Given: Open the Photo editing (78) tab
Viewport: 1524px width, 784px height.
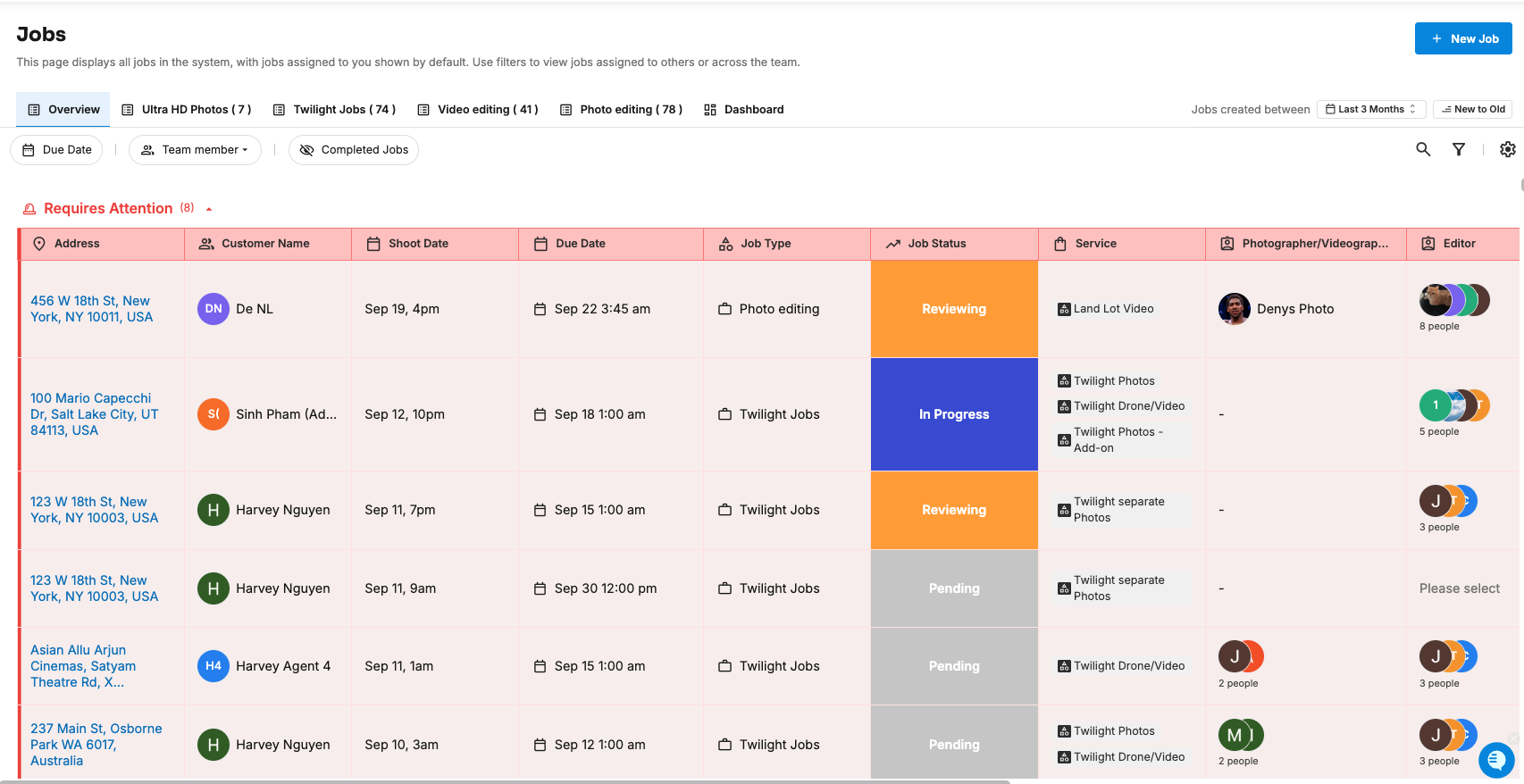Looking at the screenshot, I should coord(621,110).
